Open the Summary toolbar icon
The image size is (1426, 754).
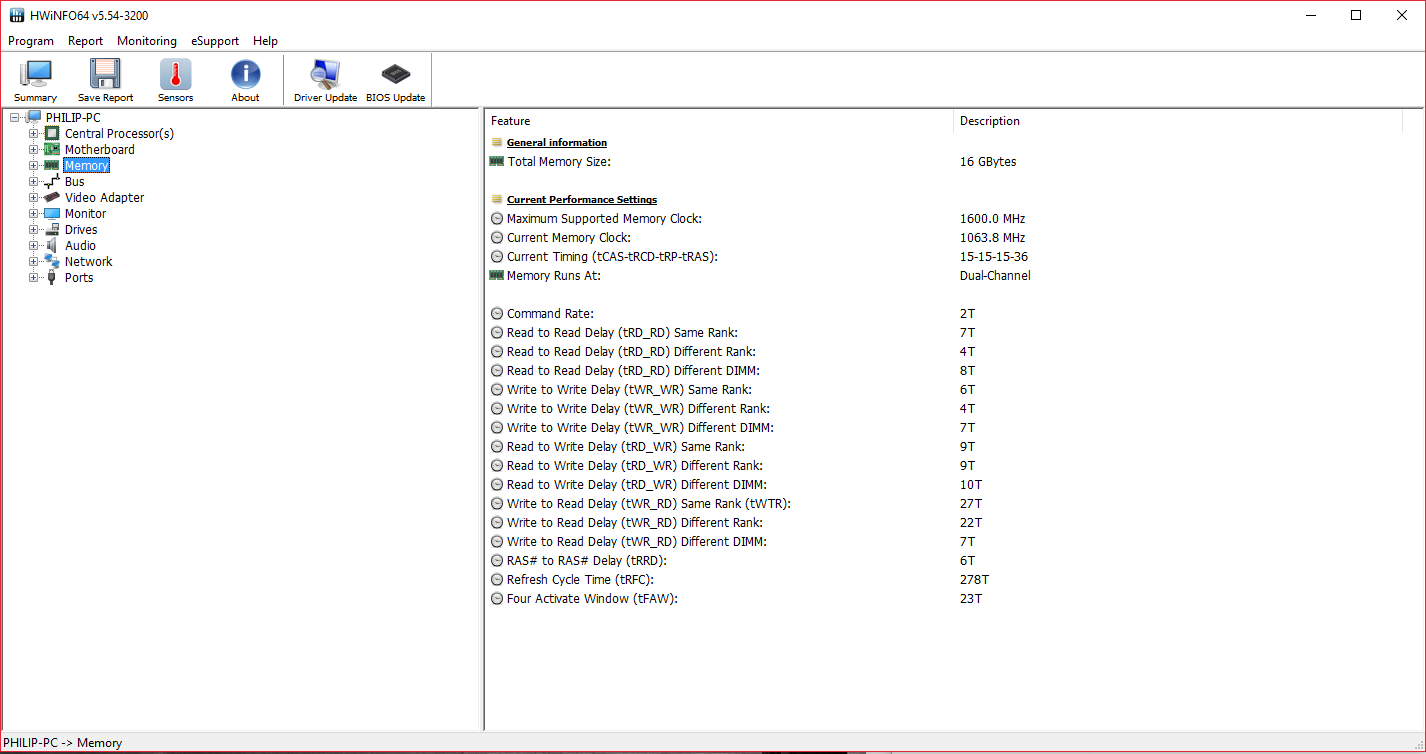point(36,74)
